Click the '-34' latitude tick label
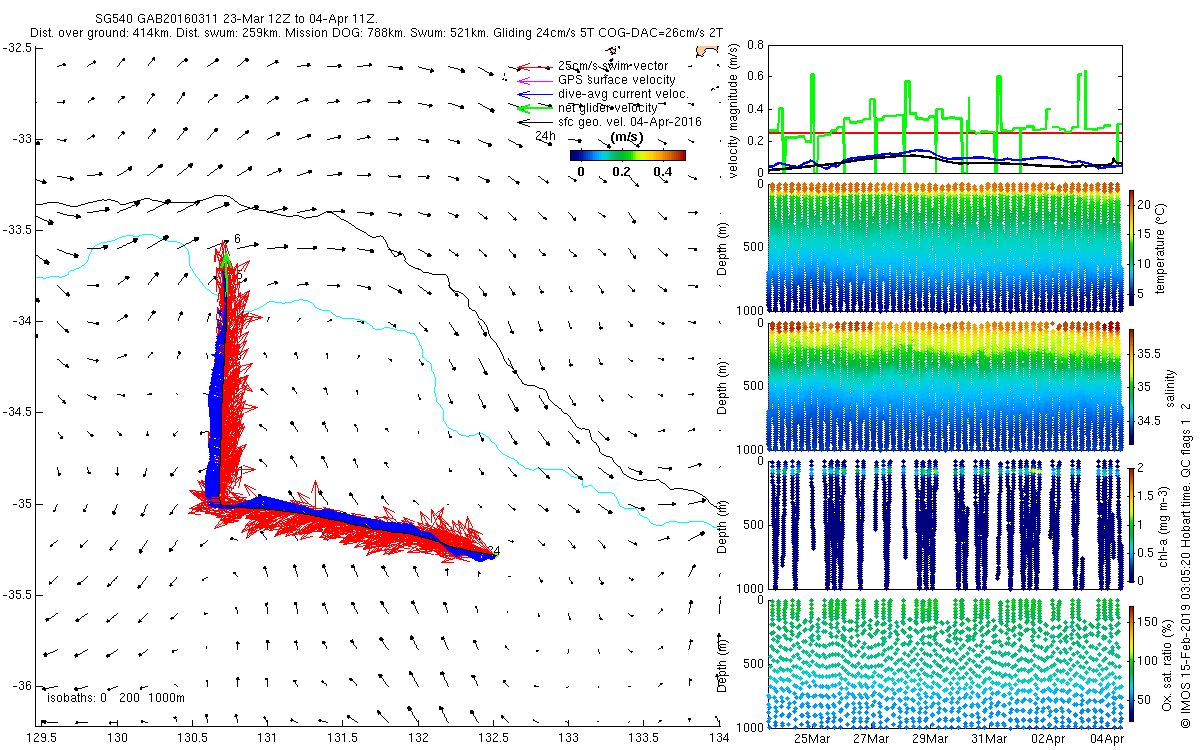This screenshot has width=1200, height=750. 21,321
